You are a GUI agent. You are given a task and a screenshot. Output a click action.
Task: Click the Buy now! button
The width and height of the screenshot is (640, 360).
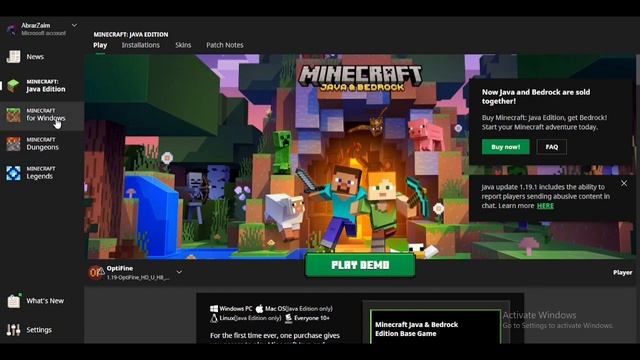(505, 147)
